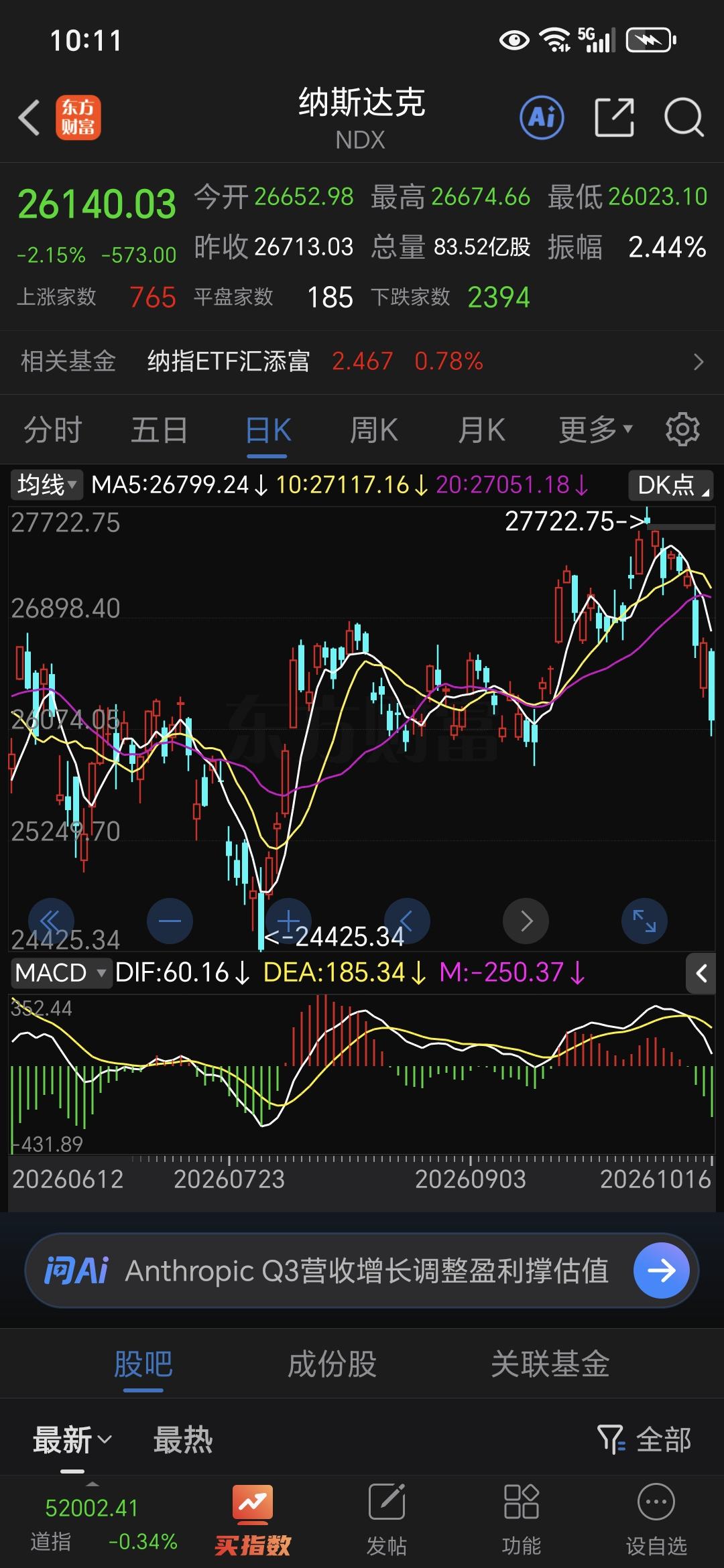Image resolution: width=724 pixels, height=1568 pixels.
Task: Open chart settings gear icon
Action: [682, 430]
